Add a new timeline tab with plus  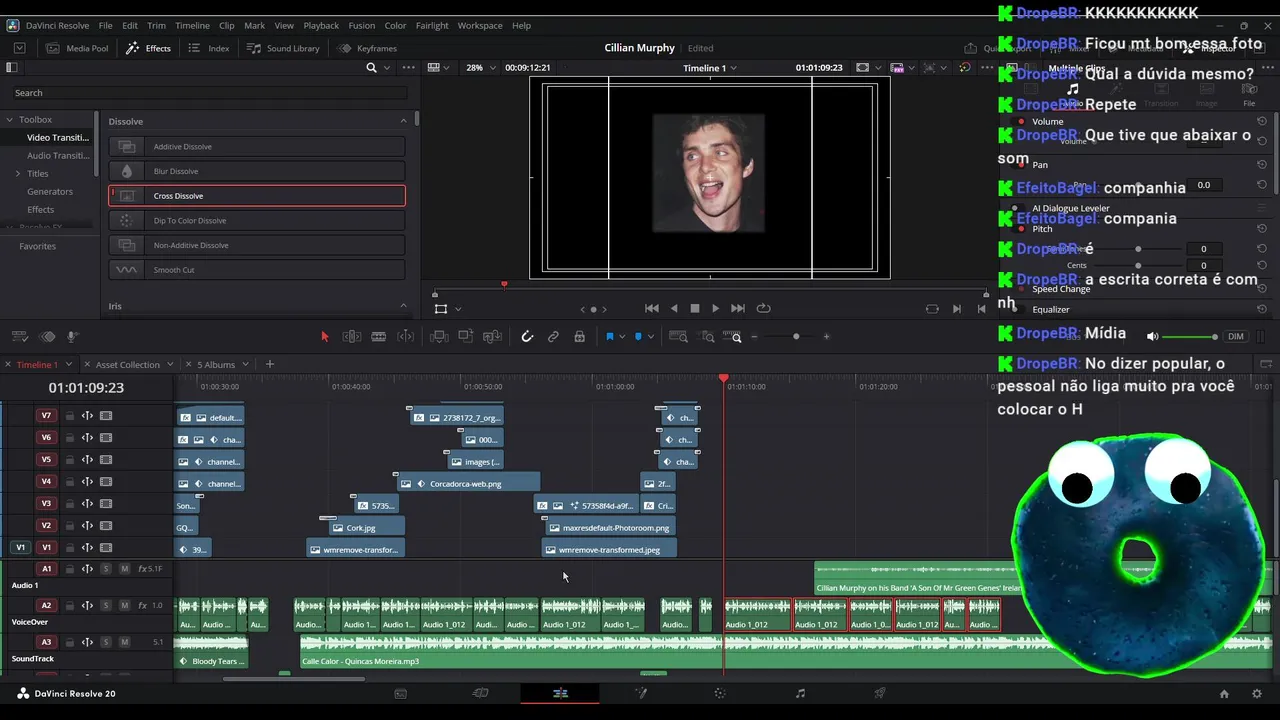point(269,364)
